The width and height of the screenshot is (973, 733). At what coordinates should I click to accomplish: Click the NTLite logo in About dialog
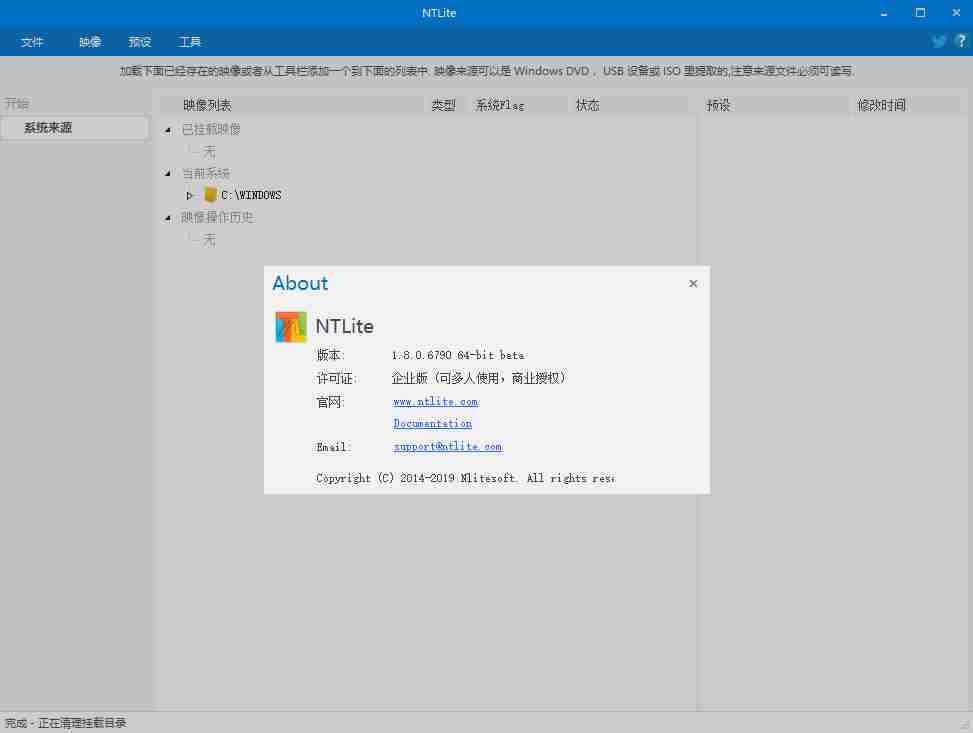pos(291,326)
